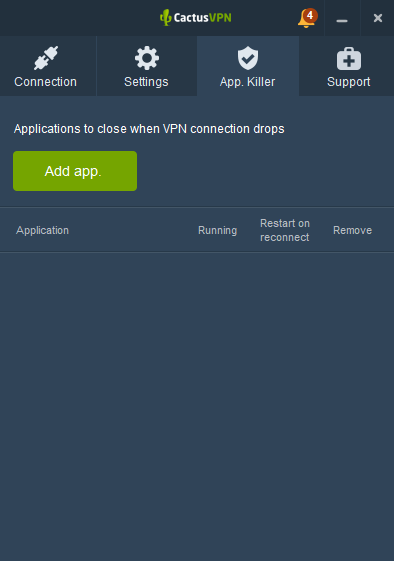Go to the Support tab
Screen dimensions: 394x561
[347, 66]
